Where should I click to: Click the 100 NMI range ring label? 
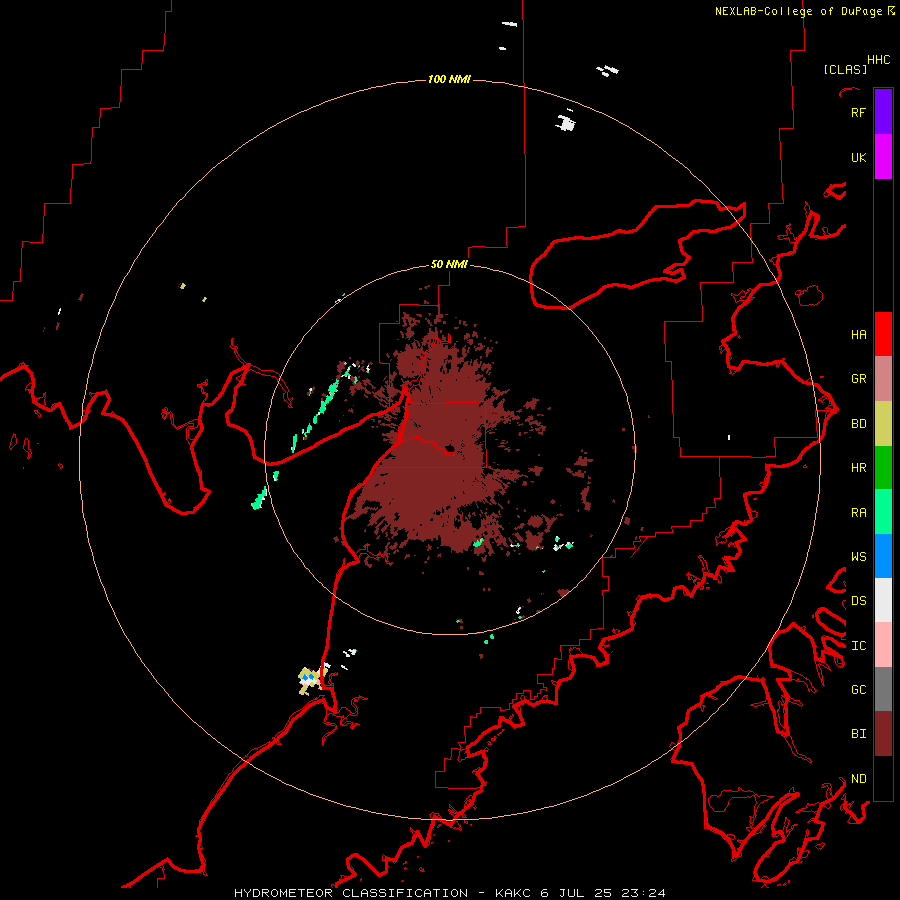[x=449, y=79]
